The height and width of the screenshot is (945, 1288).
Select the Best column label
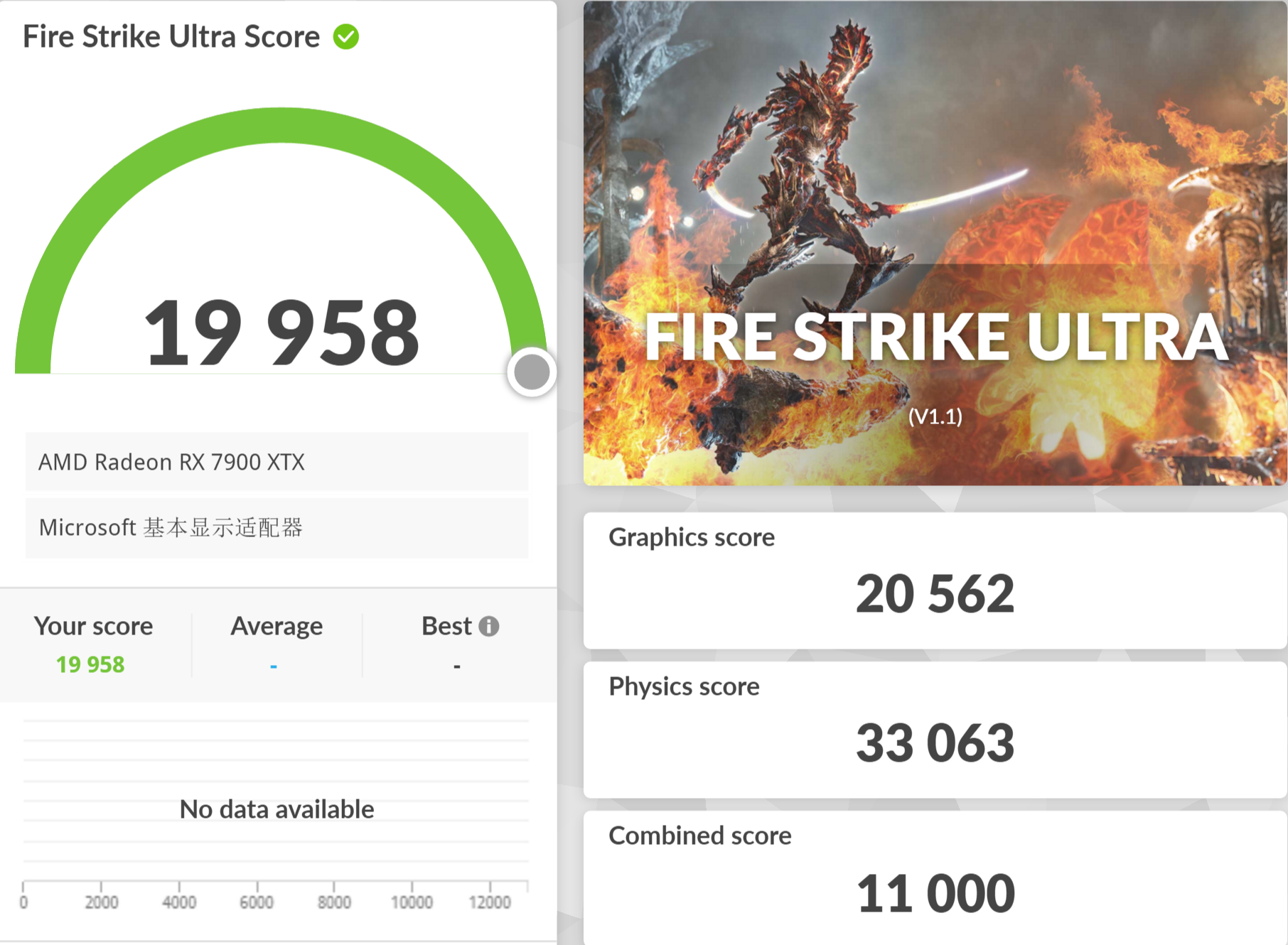point(446,626)
